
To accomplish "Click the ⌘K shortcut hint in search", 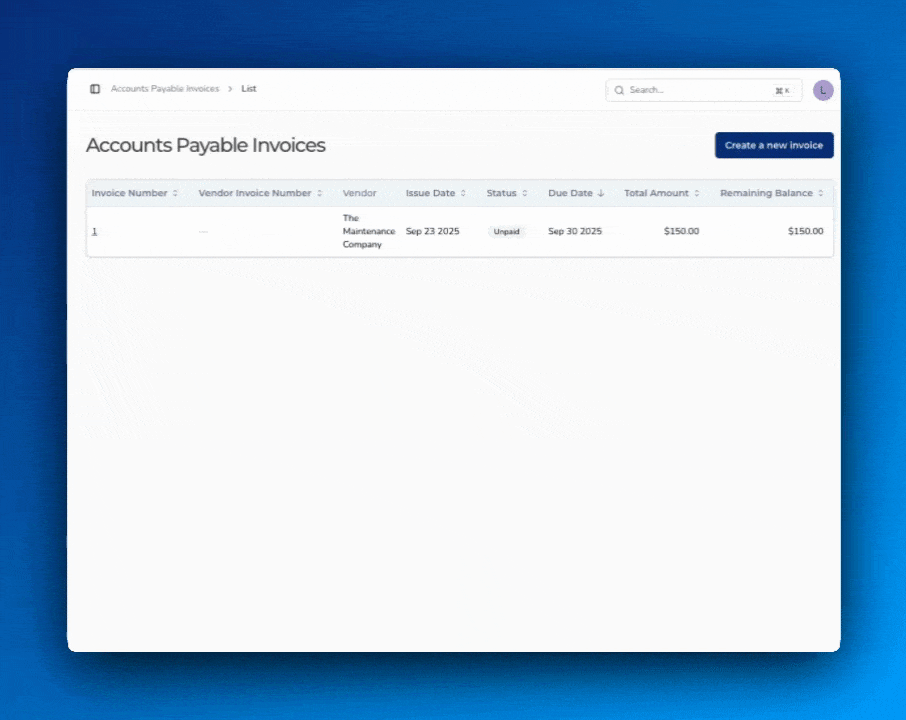I will coord(782,90).
